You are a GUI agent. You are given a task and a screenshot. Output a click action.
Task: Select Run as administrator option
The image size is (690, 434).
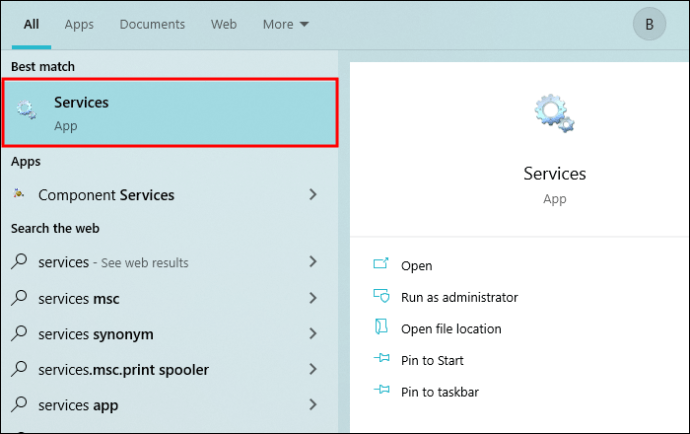click(459, 298)
